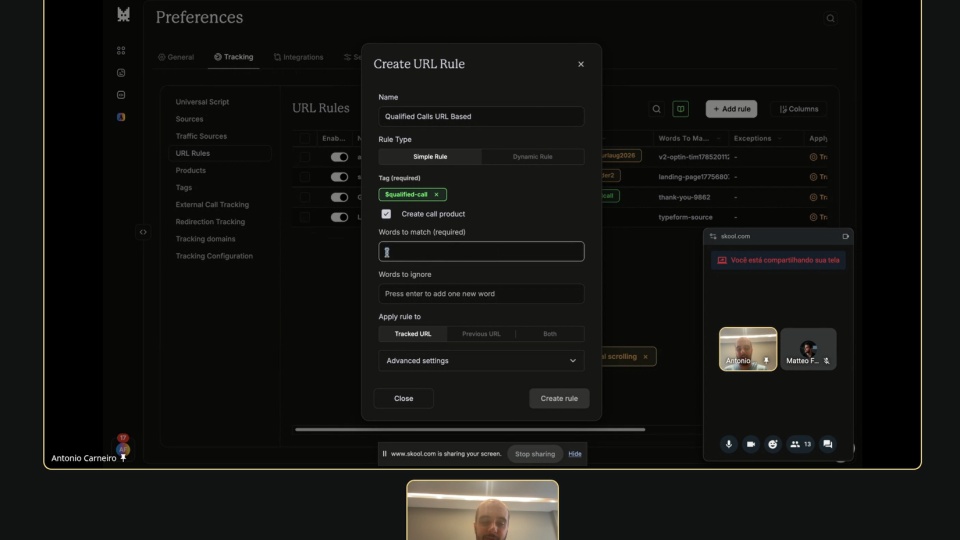Open the Exceptions column menu
The height and width of the screenshot is (540, 960).
pos(779,138)
